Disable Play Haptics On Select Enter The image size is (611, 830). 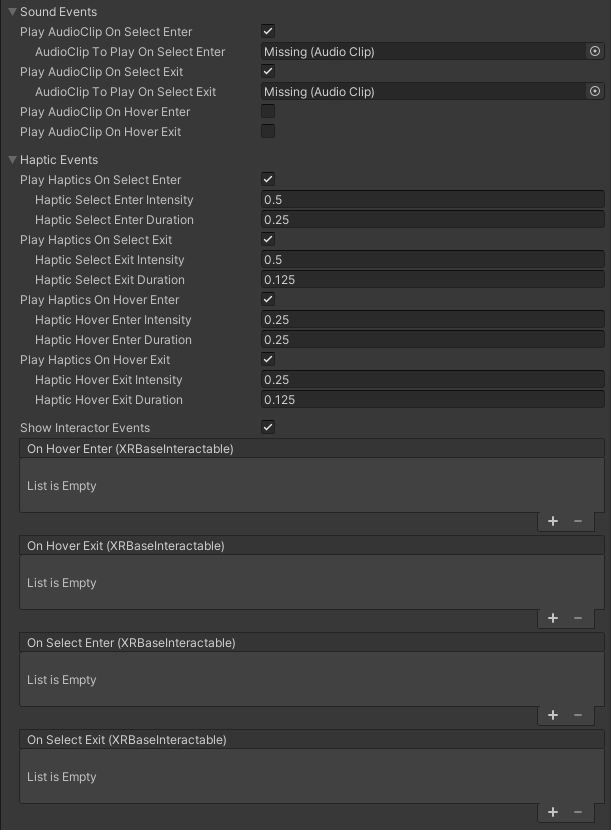[x=268, y=179]
